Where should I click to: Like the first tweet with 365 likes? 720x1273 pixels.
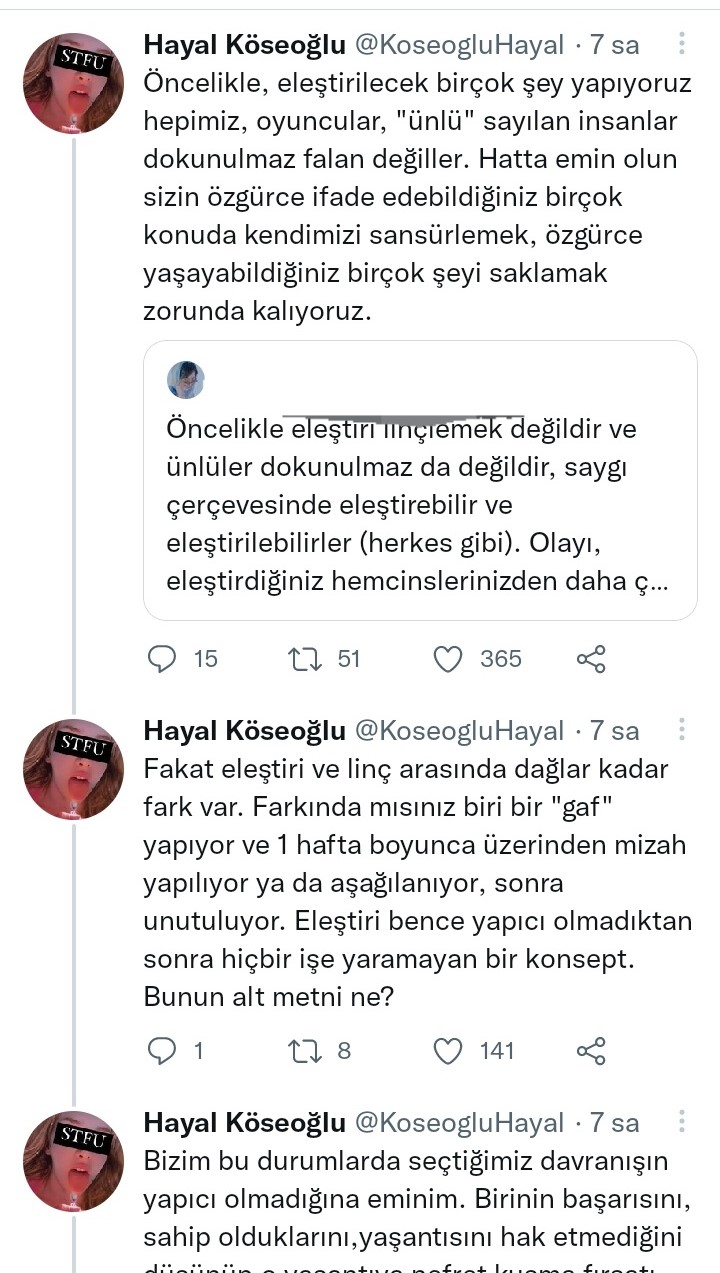449,658
